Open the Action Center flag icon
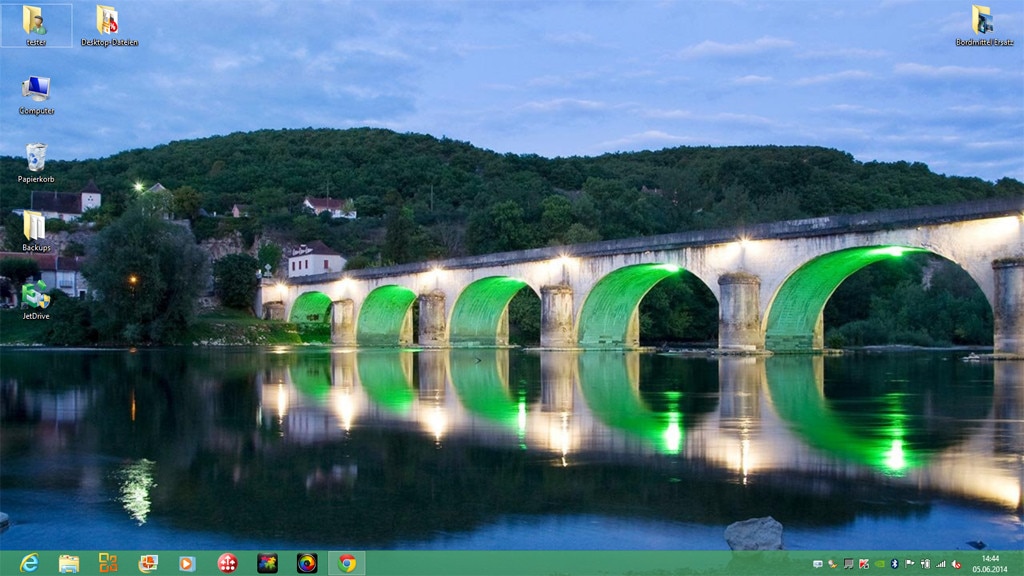The image size is (1024, 576). click(910, 563)
